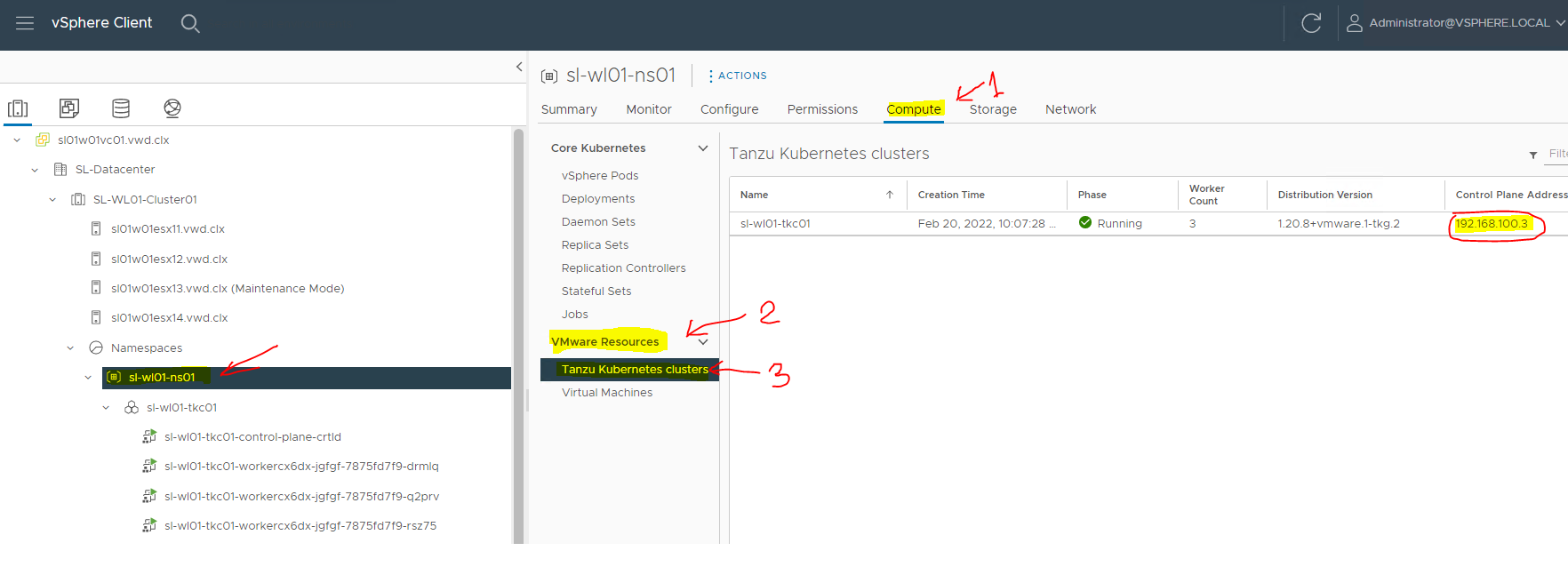The width and height of the screenshot is (1568, 575).
Task: Select the sl-wl01-tkc01 cluster in the tree
Action: point(181,408)
